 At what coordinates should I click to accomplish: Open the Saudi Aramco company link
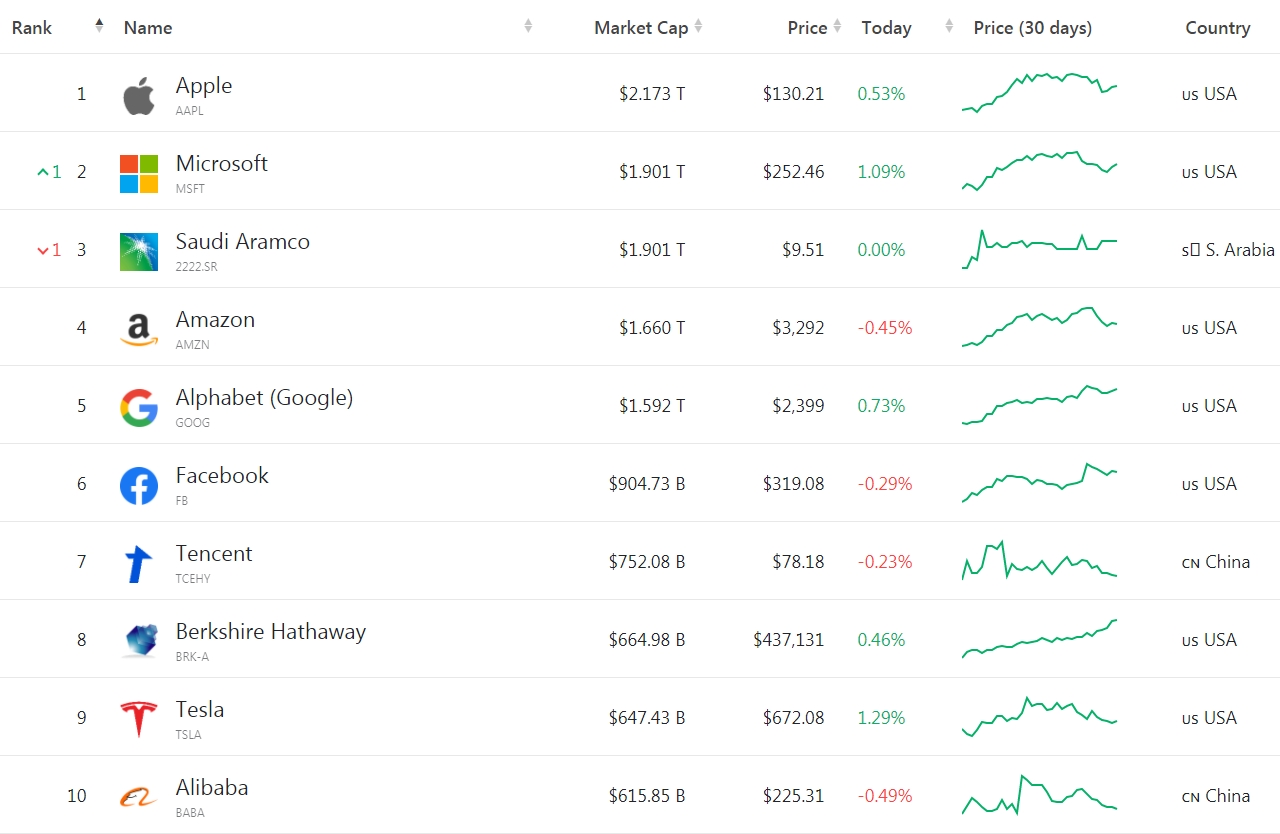click(243, 242)
